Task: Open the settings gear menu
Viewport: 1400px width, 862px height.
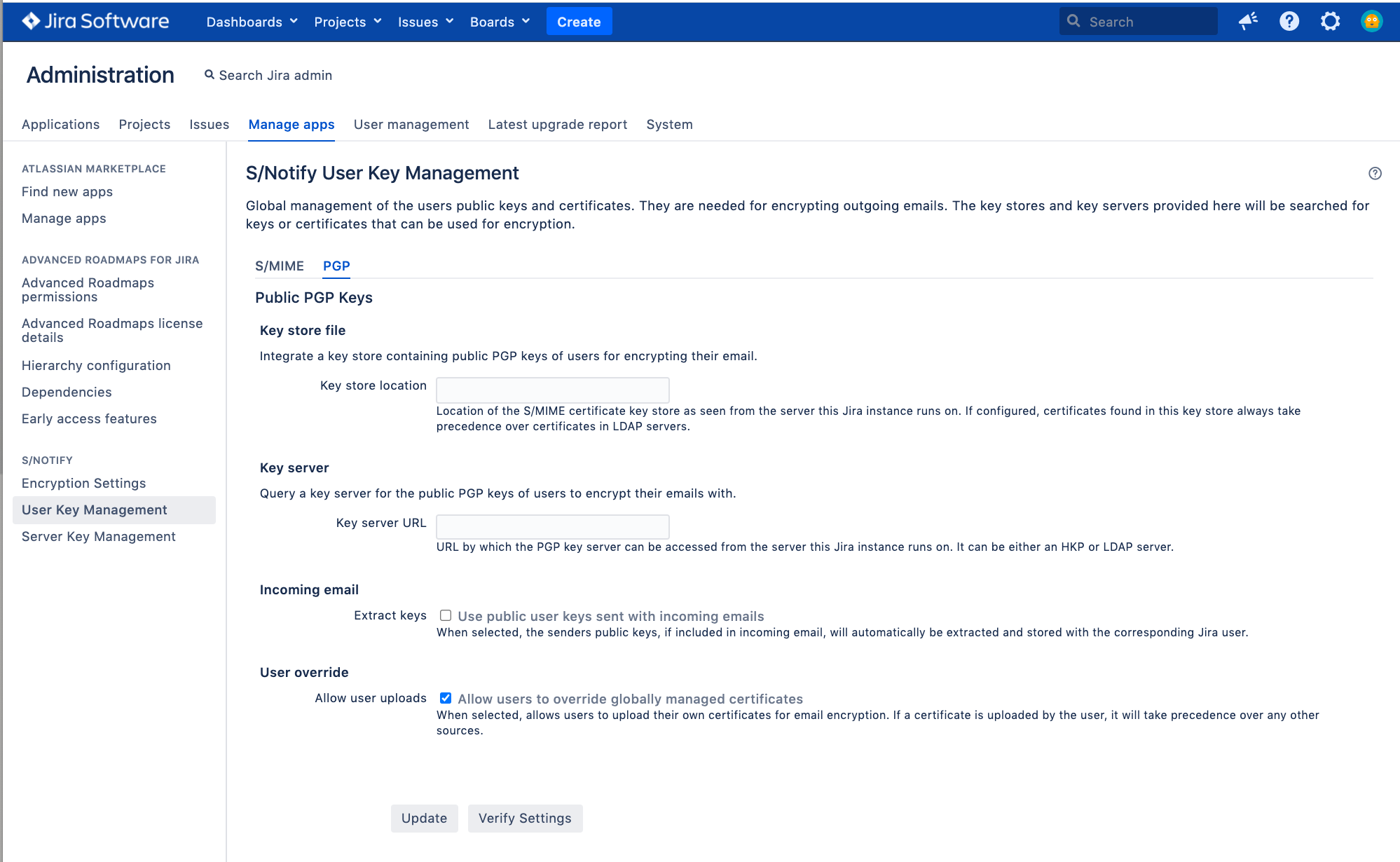Action: point(1330,22)
